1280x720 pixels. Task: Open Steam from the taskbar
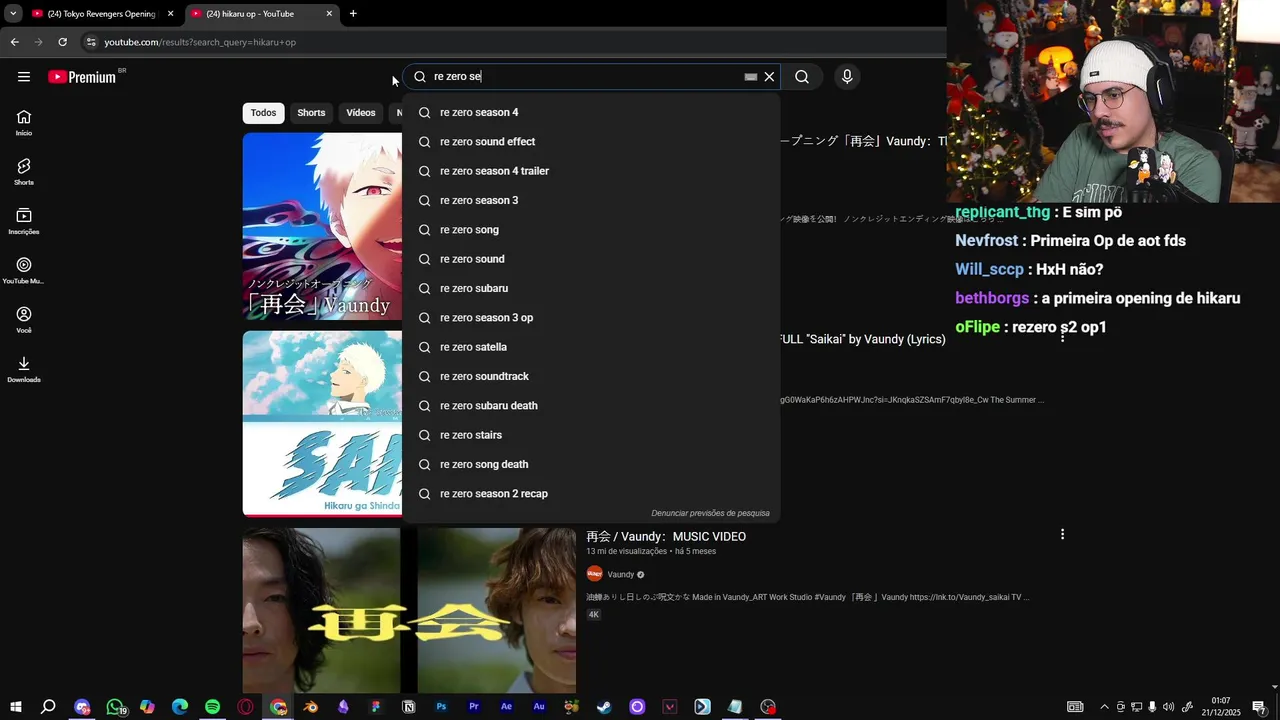click(604, 707)
